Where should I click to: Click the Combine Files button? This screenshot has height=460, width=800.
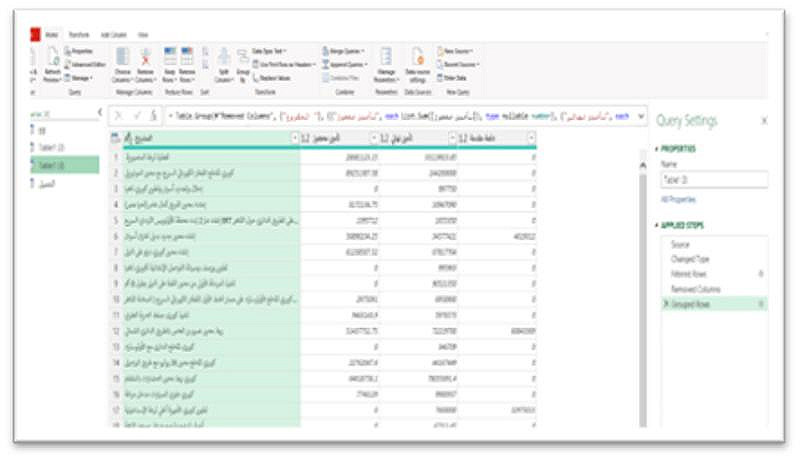pos(341,78)
